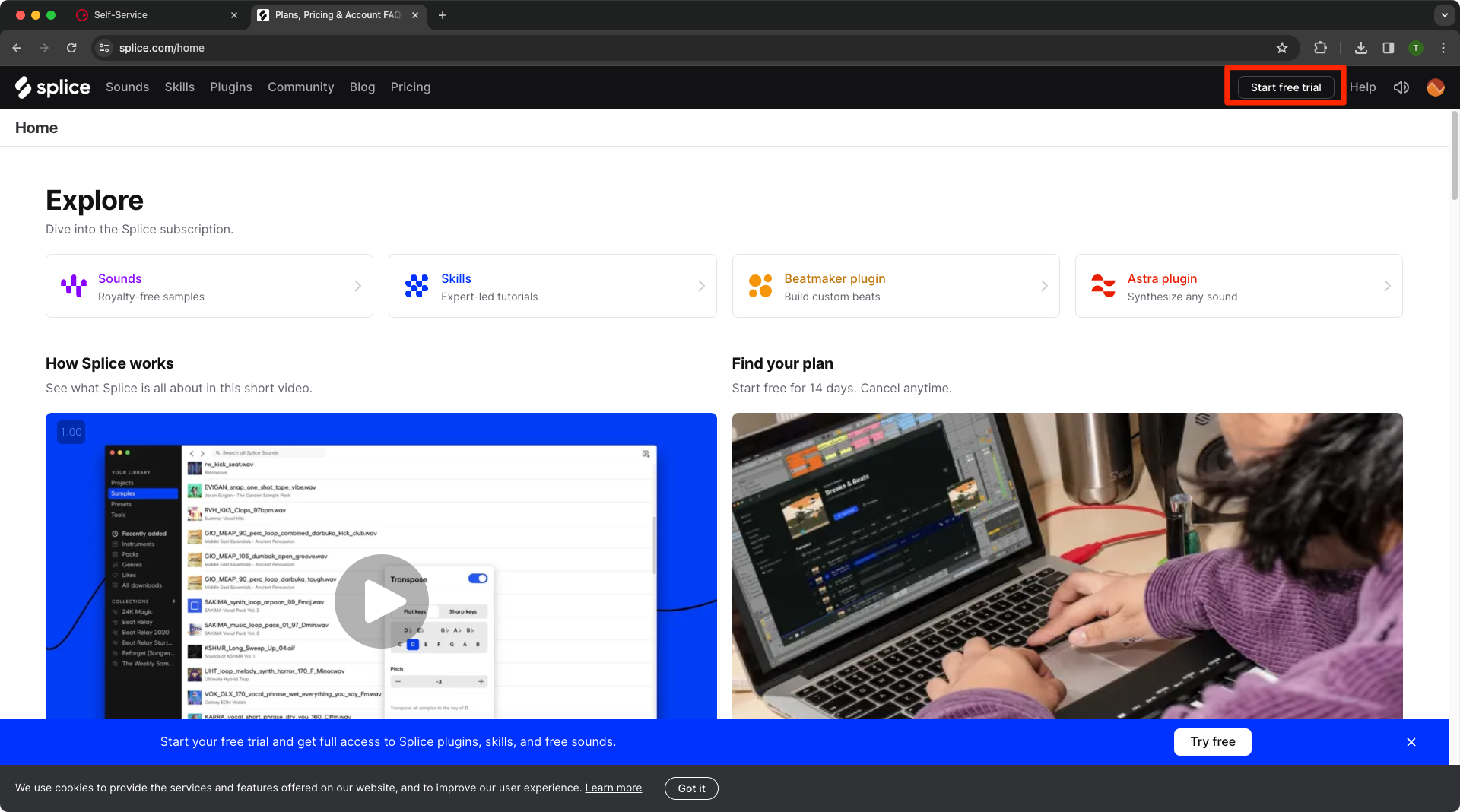
Task: View site information icon in address bar
Action: (104, 48)
